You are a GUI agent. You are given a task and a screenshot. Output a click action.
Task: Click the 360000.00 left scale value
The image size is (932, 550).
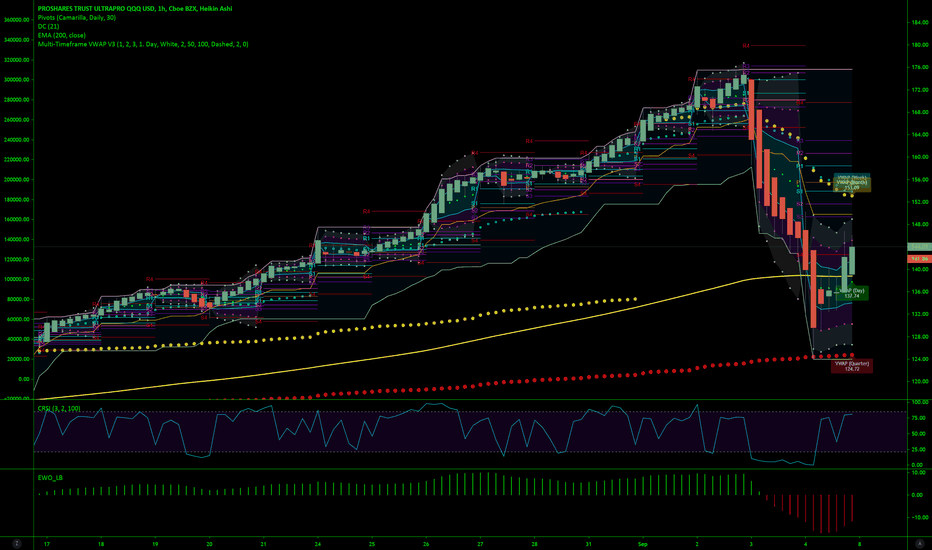pos(17,20)
